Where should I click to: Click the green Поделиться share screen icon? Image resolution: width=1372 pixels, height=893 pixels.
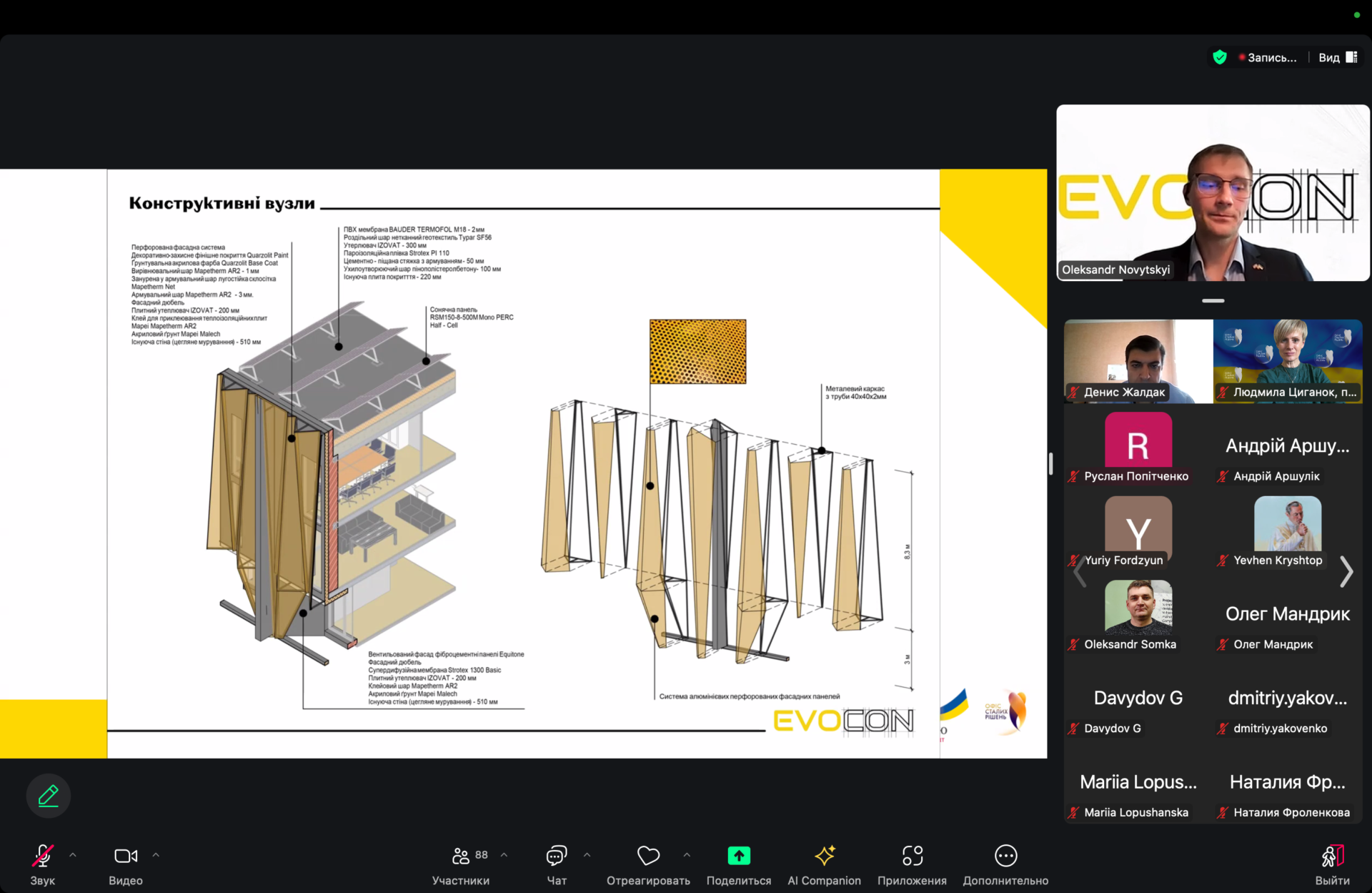tap(738, 856)
